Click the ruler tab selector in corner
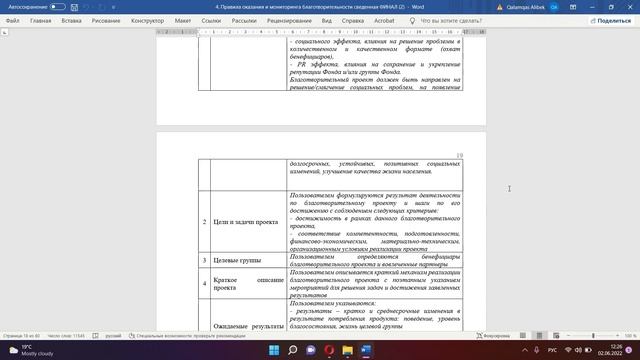 tap(4, 32)
